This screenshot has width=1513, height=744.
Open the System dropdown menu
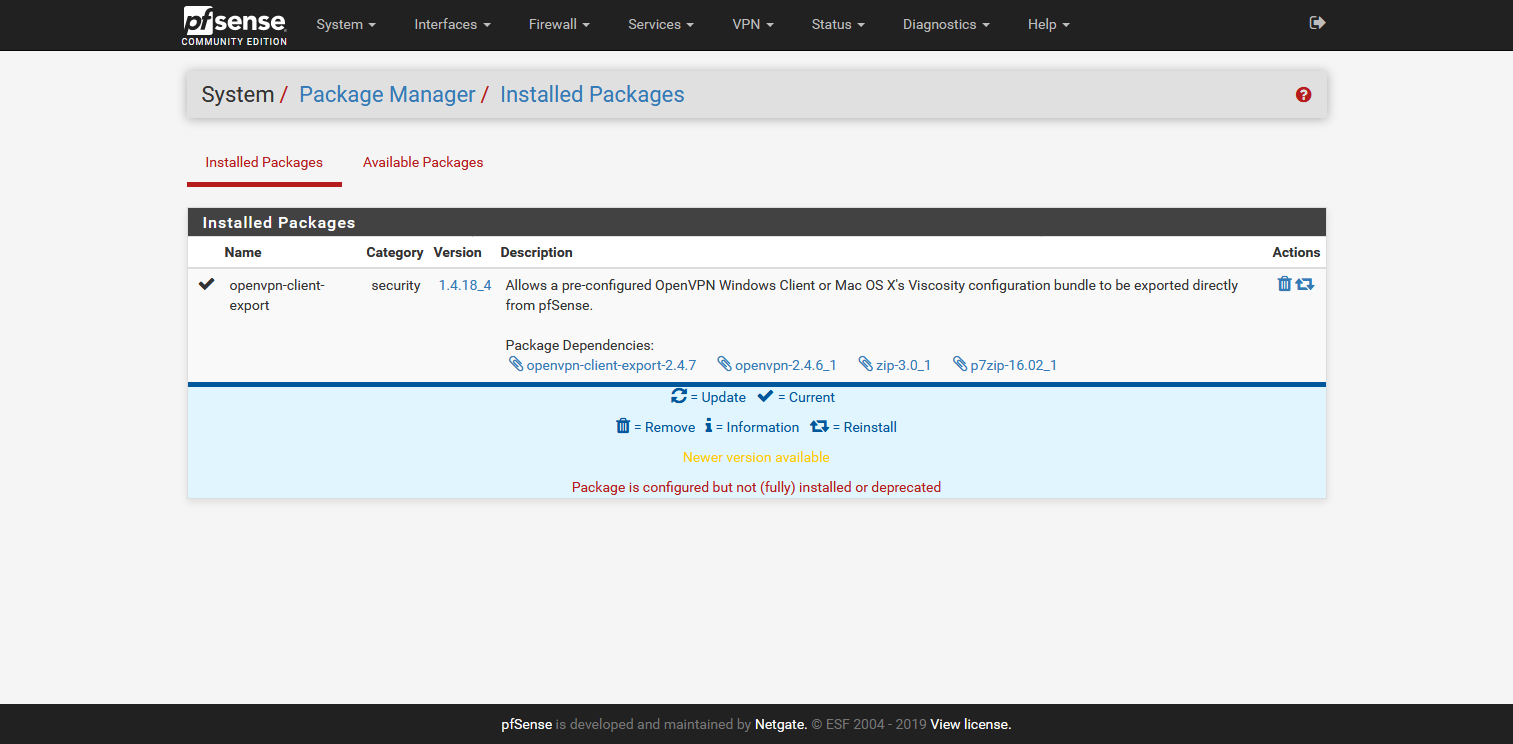coord(346,24)
